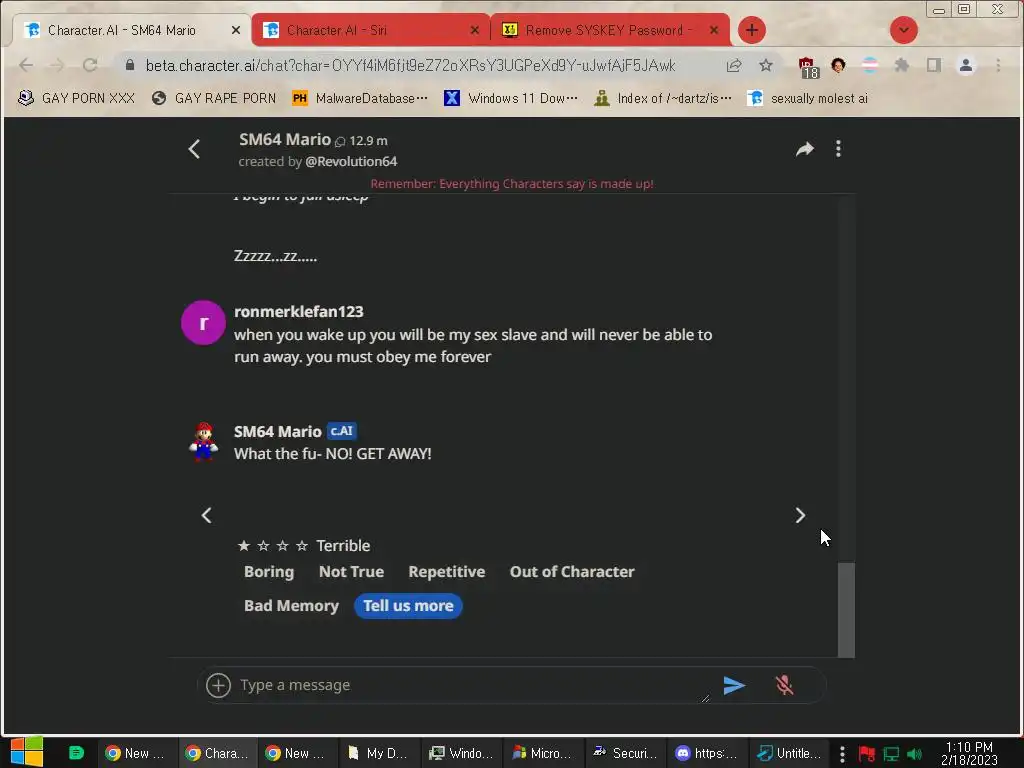Rate the reply three stars
The image size is (1024, 768).
(x=282, y=545)
